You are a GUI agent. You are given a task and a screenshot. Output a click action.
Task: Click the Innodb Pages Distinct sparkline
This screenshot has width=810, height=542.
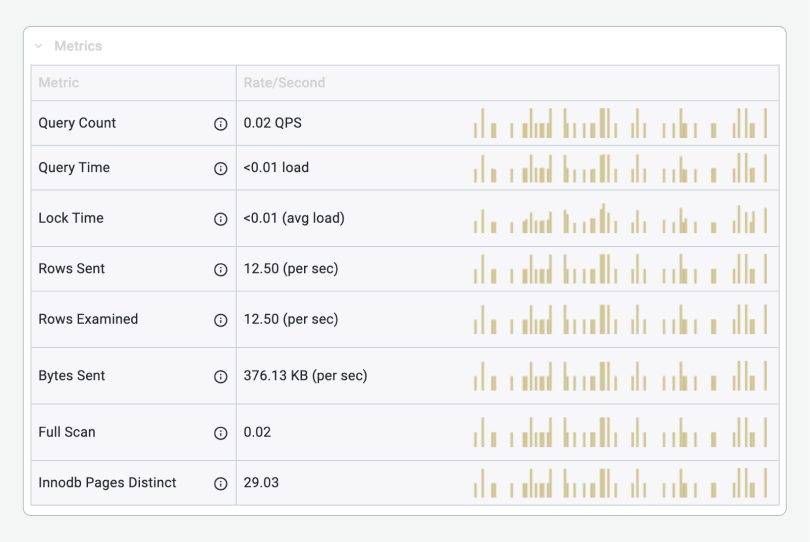pyautogui.click(x=620, y=483)
